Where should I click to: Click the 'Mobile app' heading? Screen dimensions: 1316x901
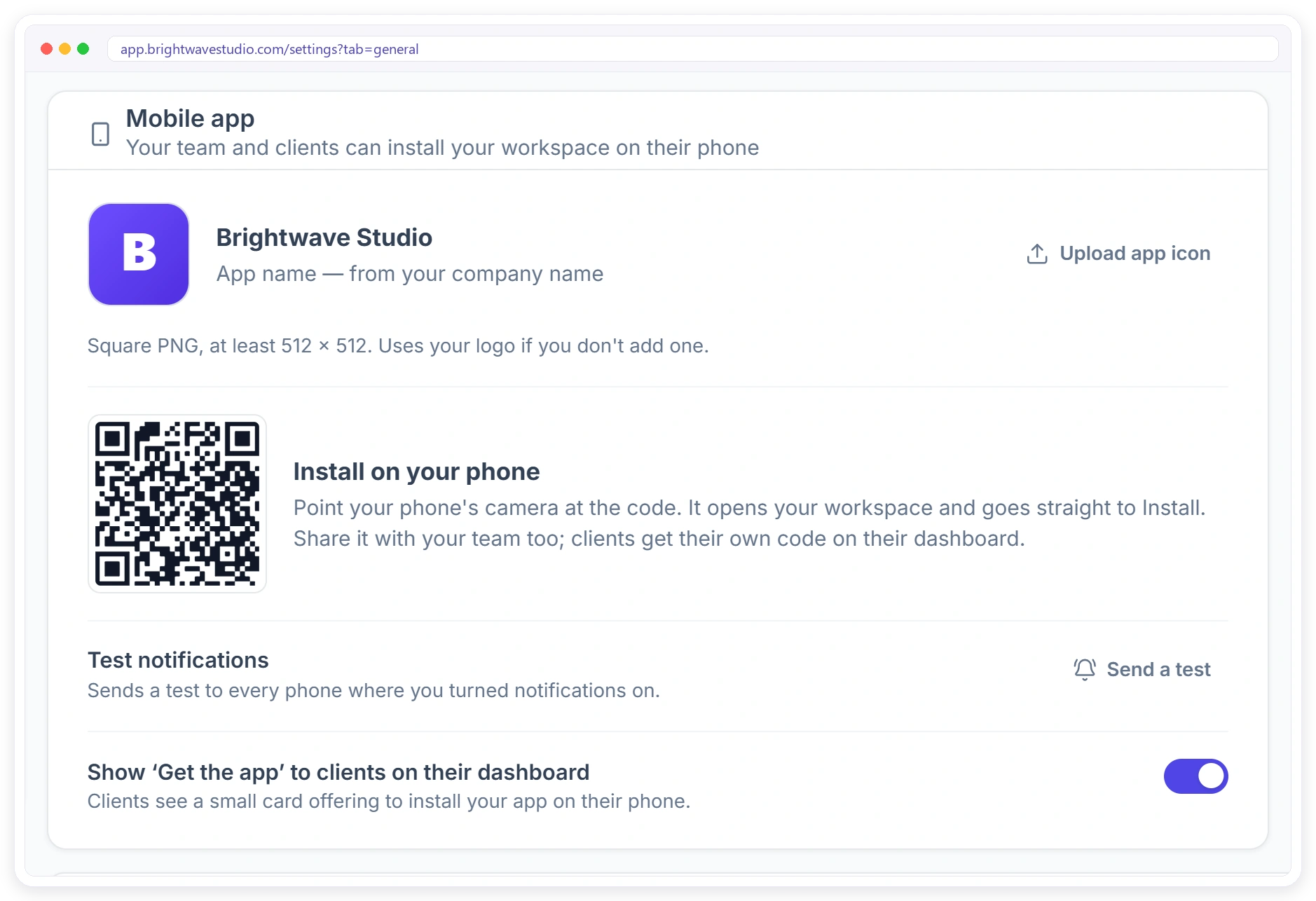(190, 118)
